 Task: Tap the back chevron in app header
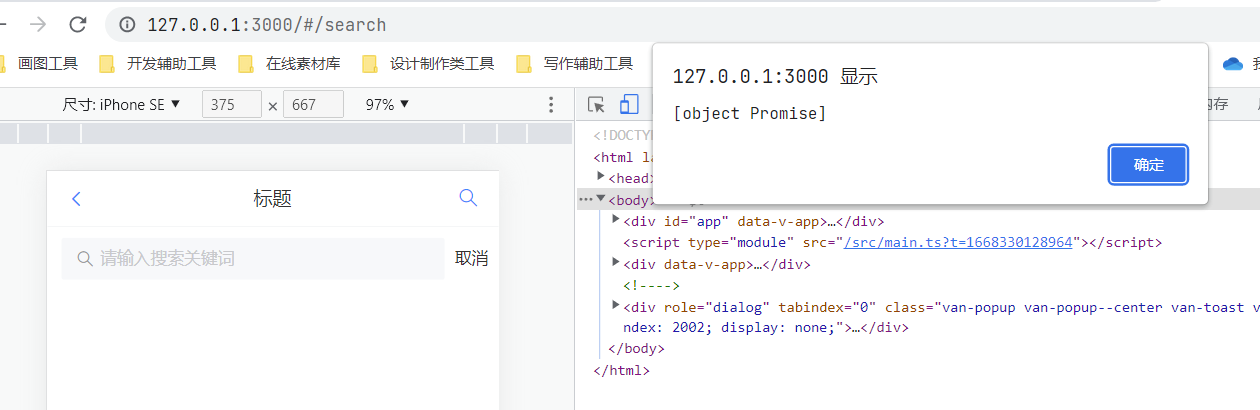click(77, 199)
